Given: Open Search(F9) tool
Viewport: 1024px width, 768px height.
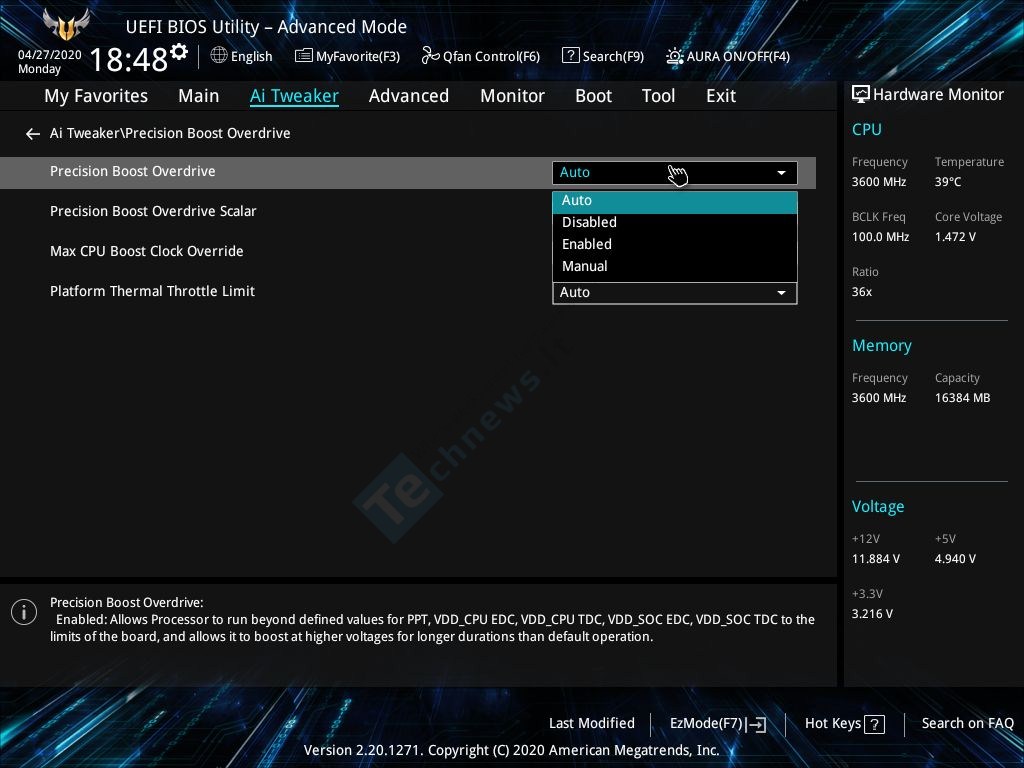Looking at the screenshot, I should pos(603,56).
